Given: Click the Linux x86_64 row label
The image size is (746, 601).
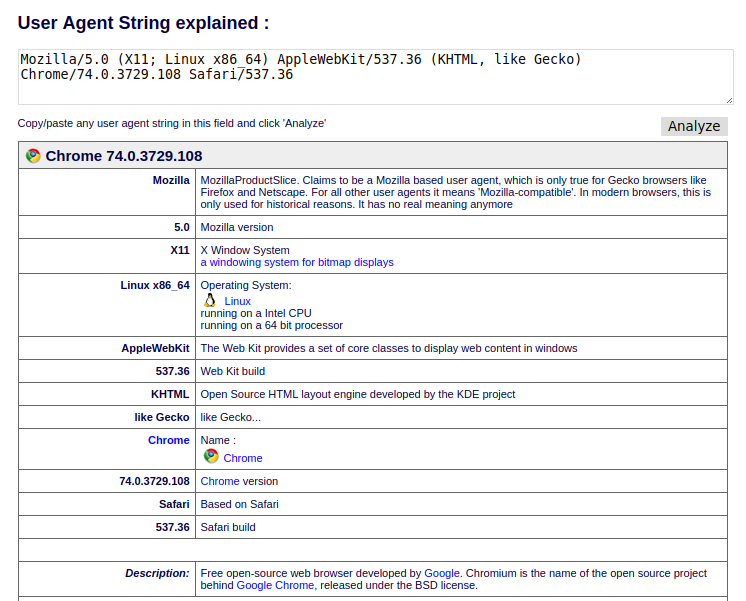Looking at the screenshot, I should click(x=155, y=285).
